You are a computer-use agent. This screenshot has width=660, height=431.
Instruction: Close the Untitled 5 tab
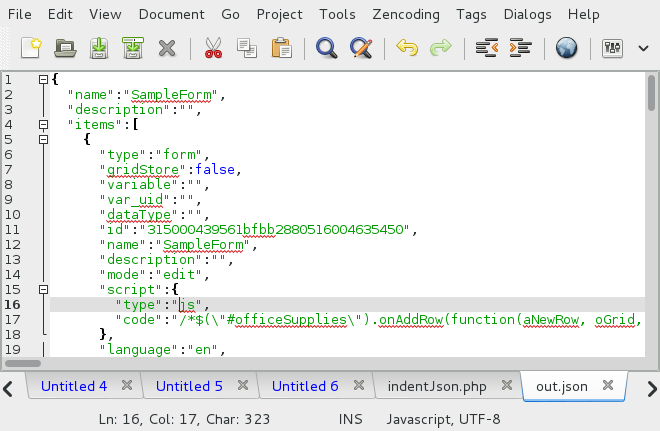pos(242,386)
